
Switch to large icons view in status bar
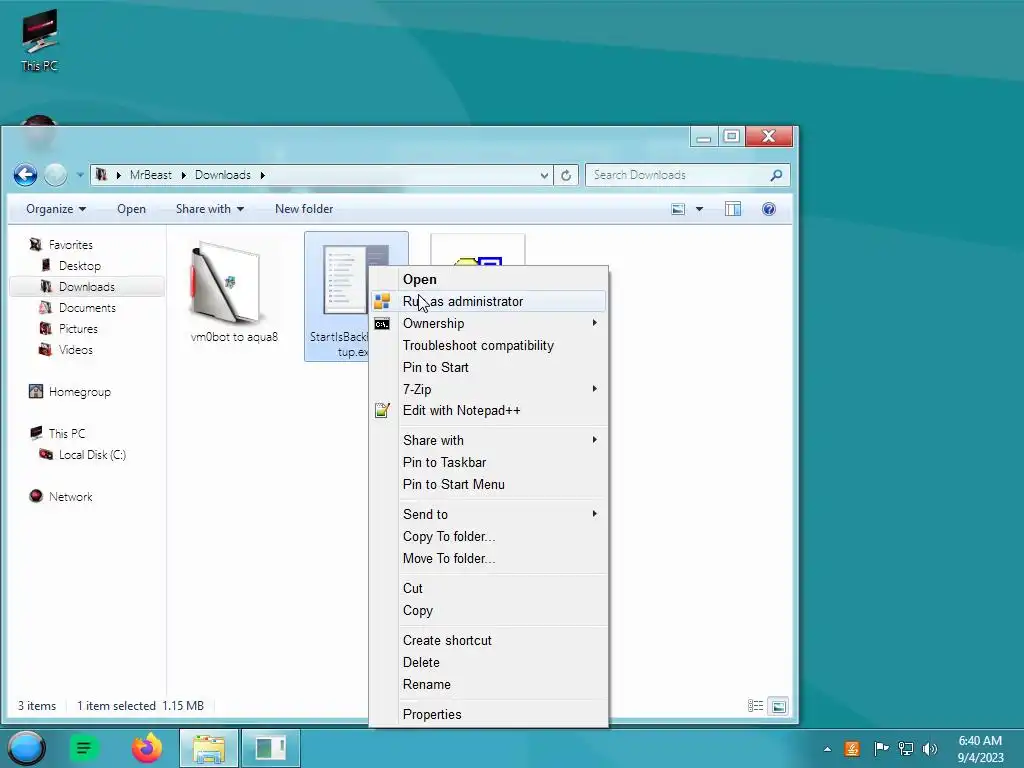pos(778,706)
